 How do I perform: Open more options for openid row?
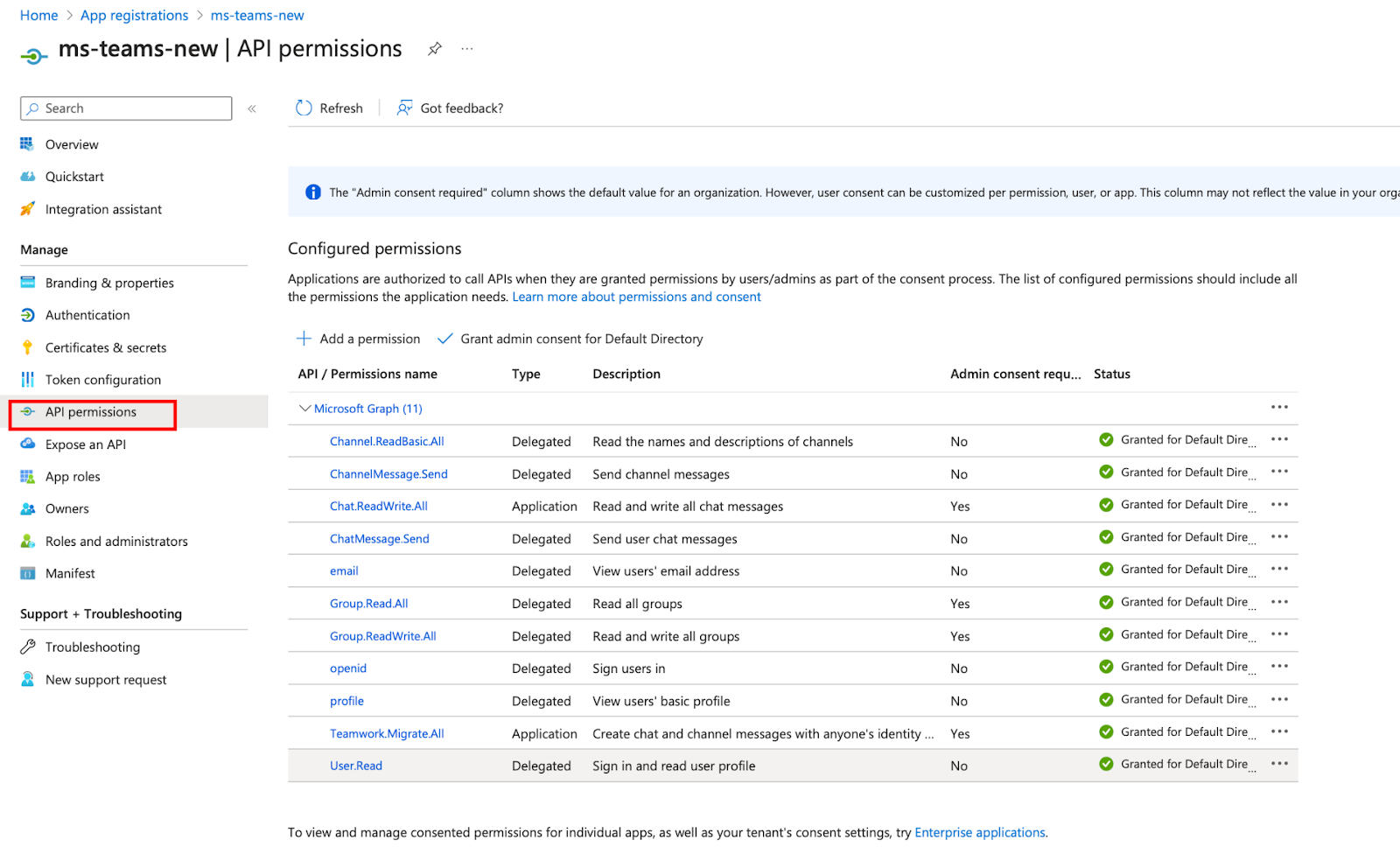(x=1279, y=667)
